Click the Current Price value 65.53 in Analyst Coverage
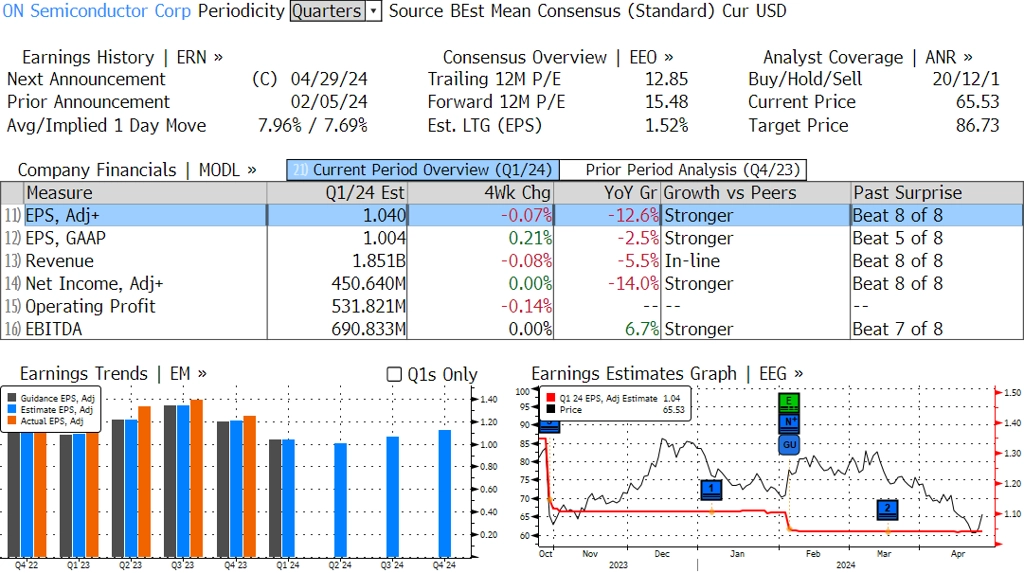This screenshot has width=1024, height=573. (978, 102)
